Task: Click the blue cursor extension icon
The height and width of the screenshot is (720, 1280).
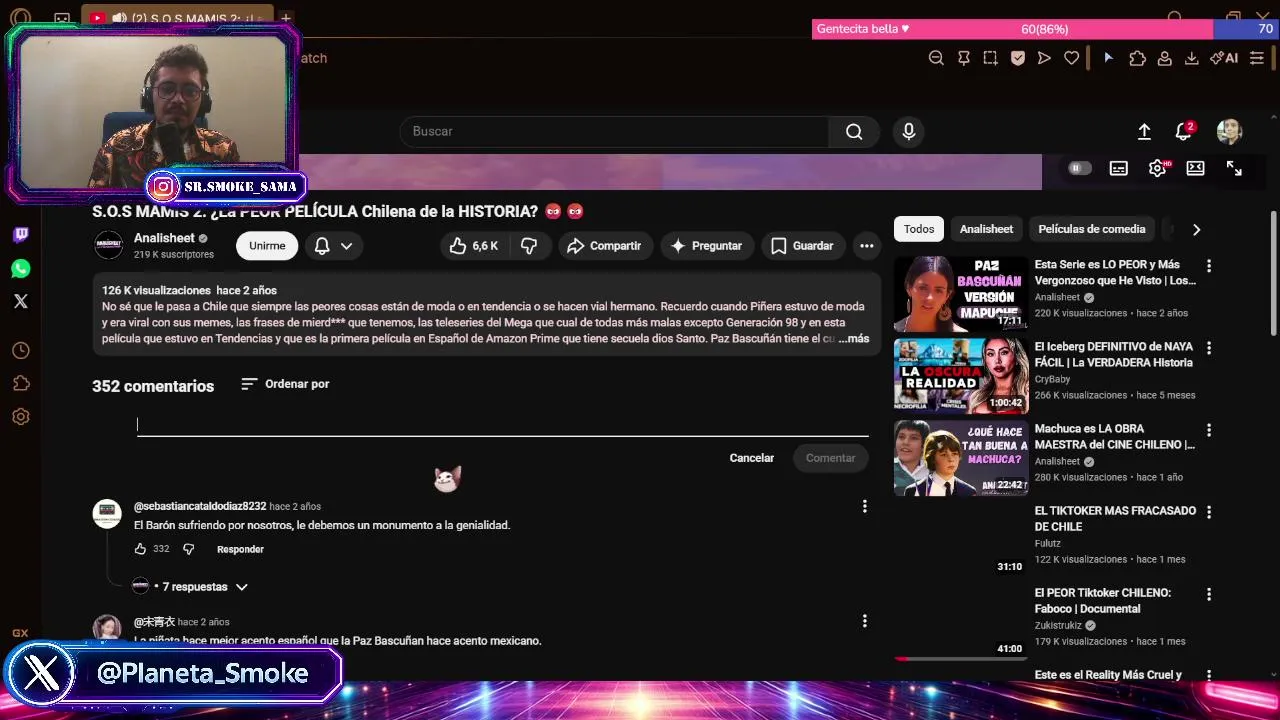Action: [x=1108, y=58]
